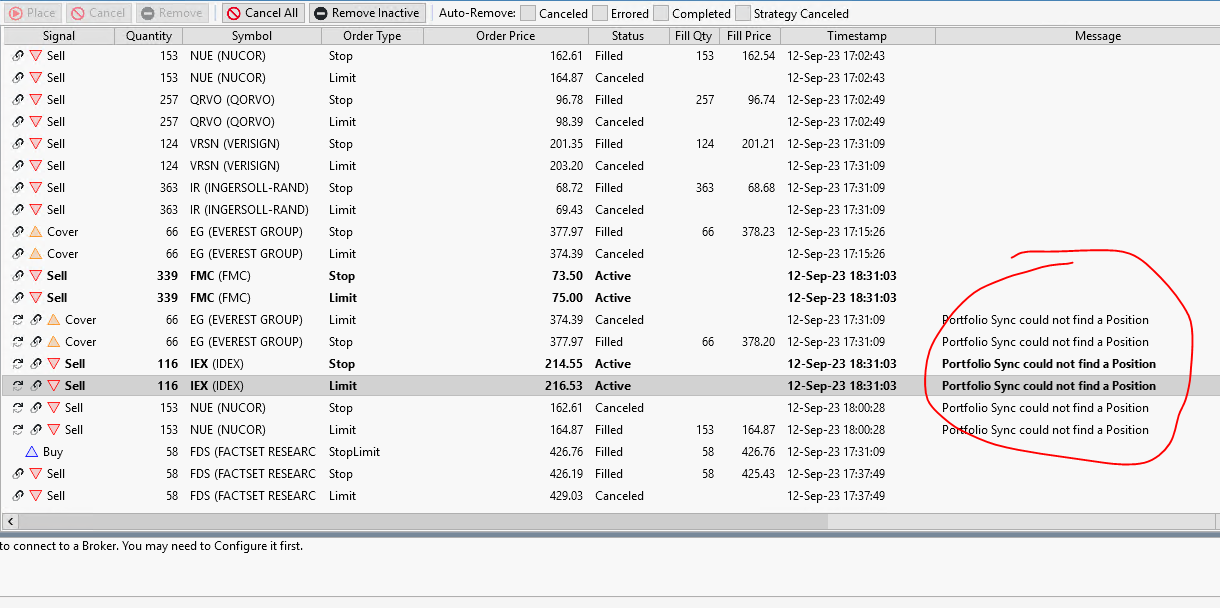Click the blue Buy triangle icon for FDS
Viewport: 1220px width, 608px height.
click(x=32, y=452)
